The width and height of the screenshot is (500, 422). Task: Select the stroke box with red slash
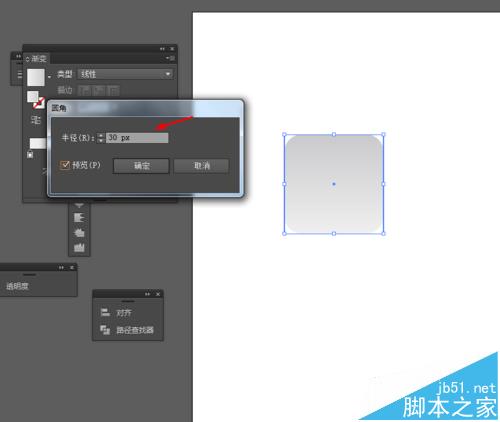39,103
